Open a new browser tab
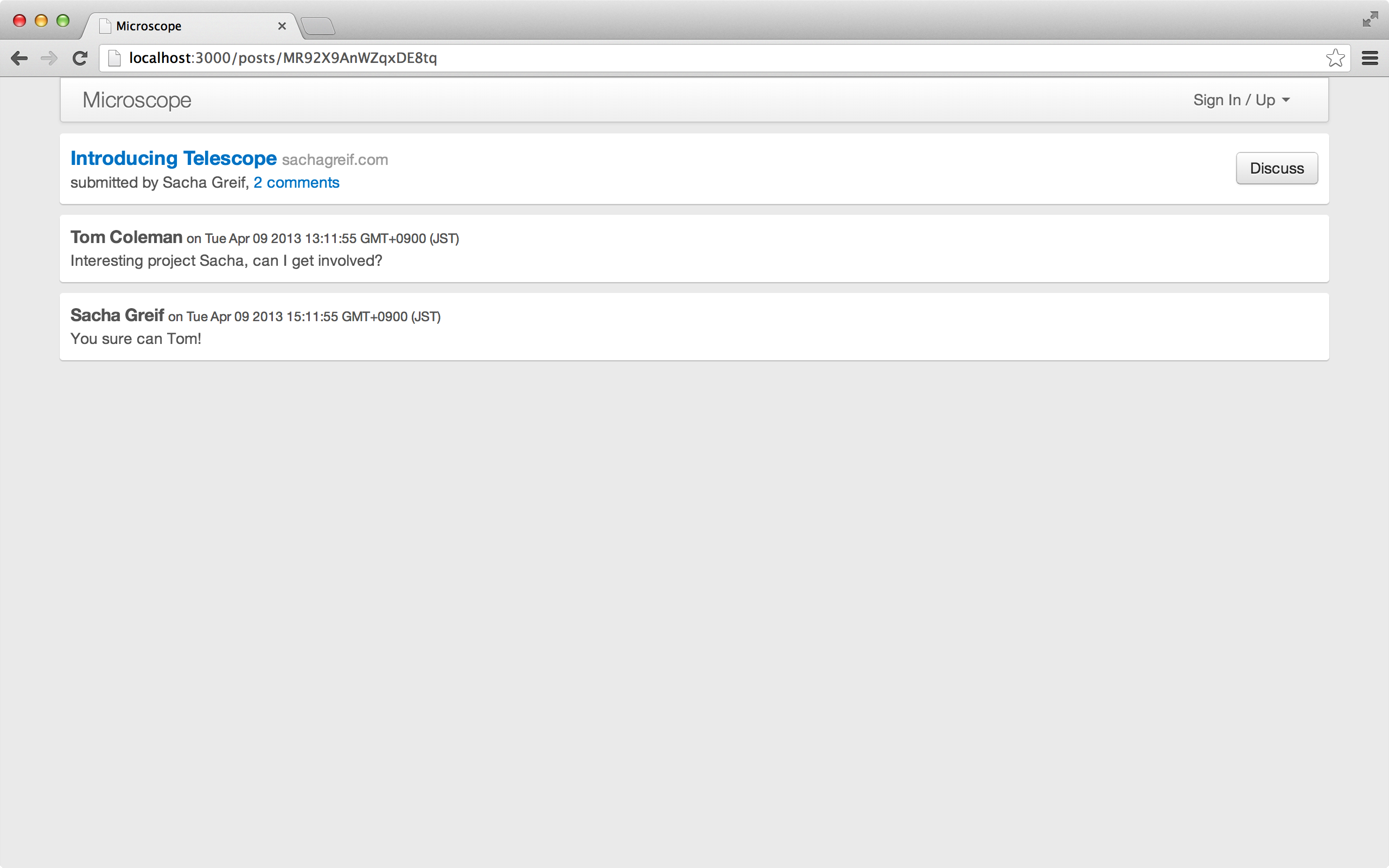This screenshot has height=868, width=1389. (x=318, y=27)
